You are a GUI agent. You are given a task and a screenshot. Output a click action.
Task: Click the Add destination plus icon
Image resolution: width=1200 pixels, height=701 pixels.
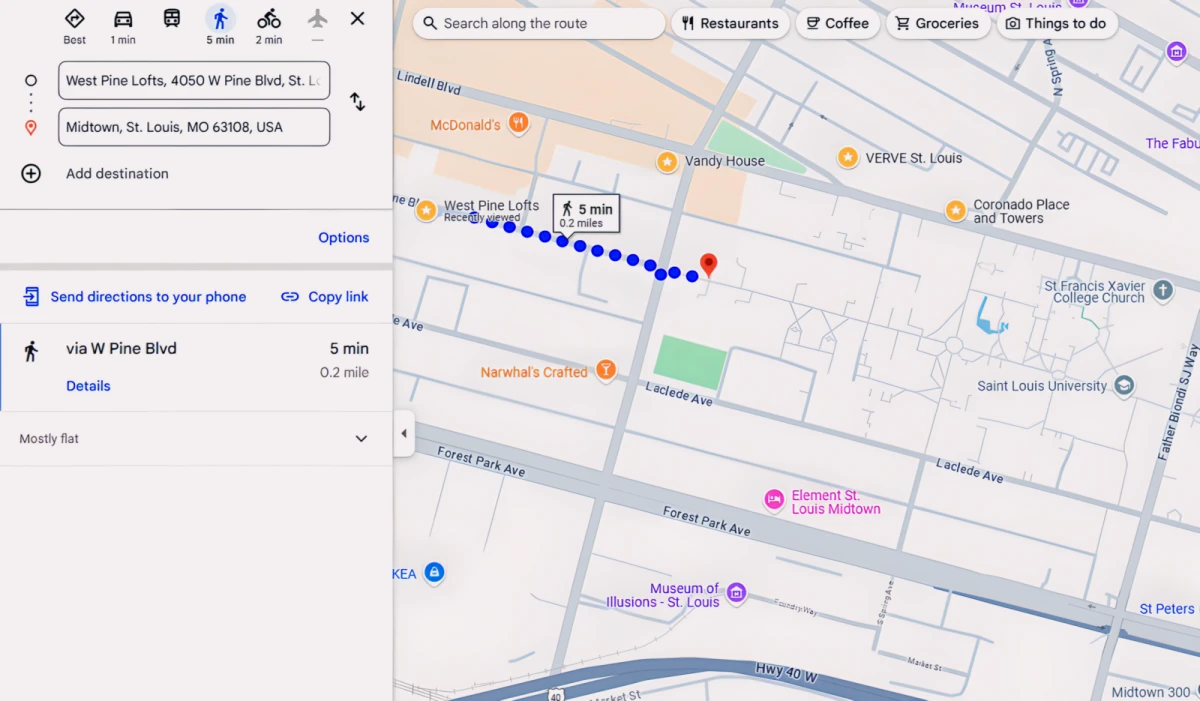31,173
